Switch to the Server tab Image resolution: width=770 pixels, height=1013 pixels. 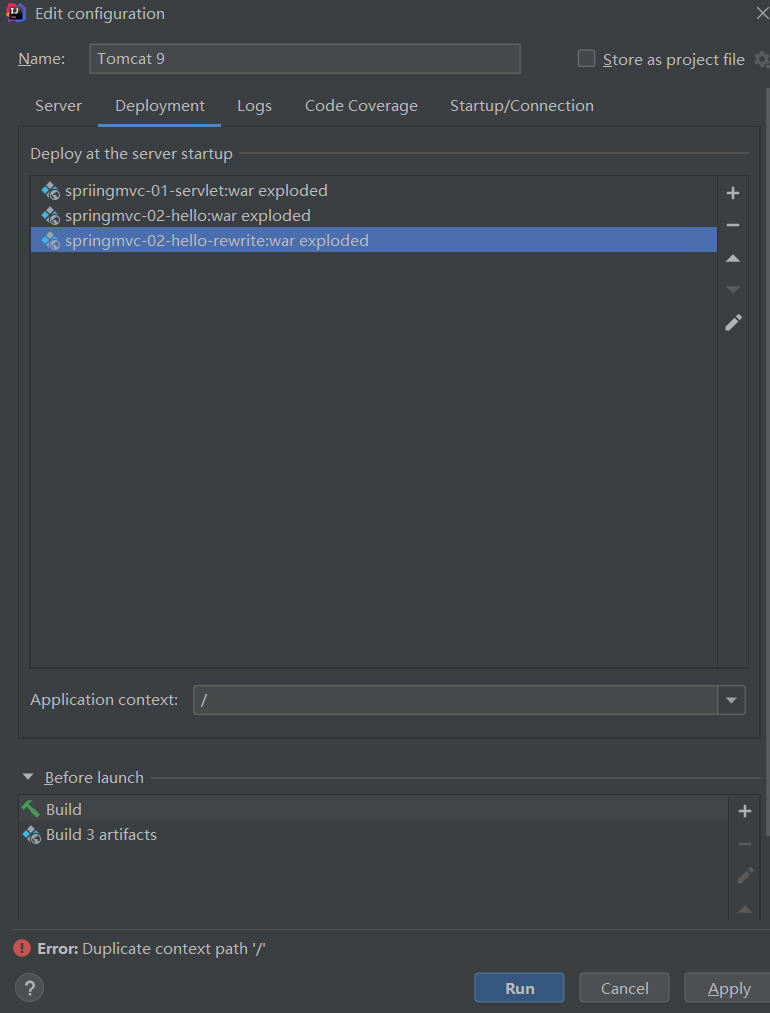58,105
